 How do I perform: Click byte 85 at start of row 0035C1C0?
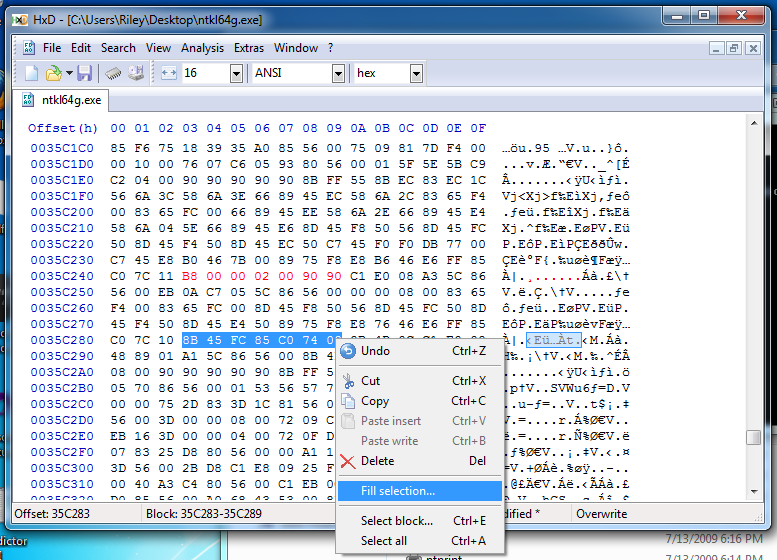point(118,148)
